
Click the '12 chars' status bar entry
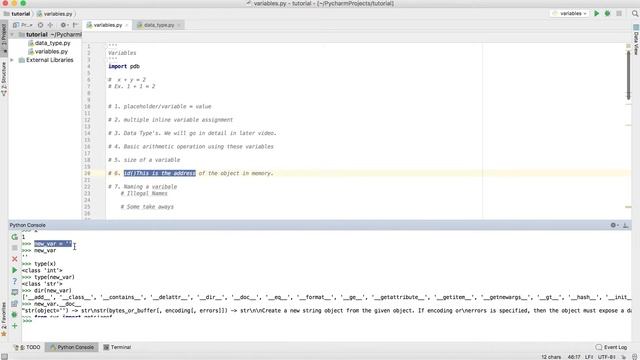coord(551,357)
